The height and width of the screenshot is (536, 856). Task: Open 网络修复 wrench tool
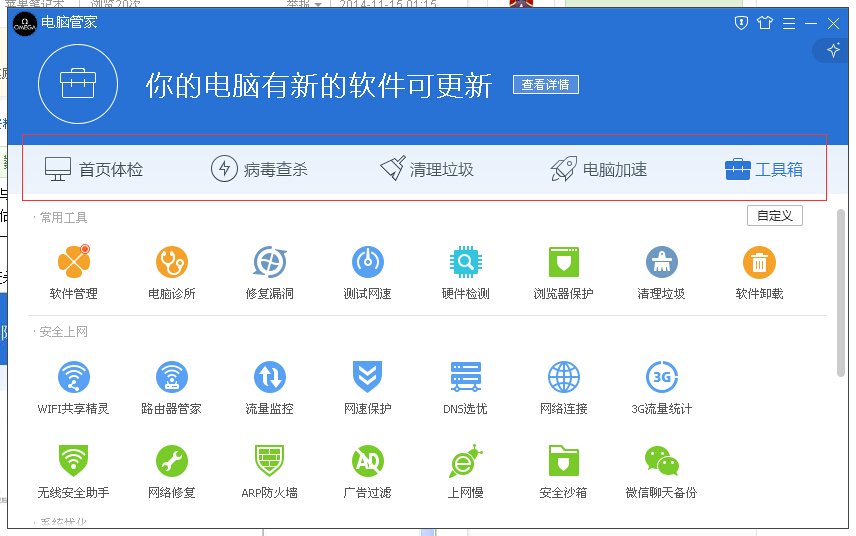coord(171,472)
